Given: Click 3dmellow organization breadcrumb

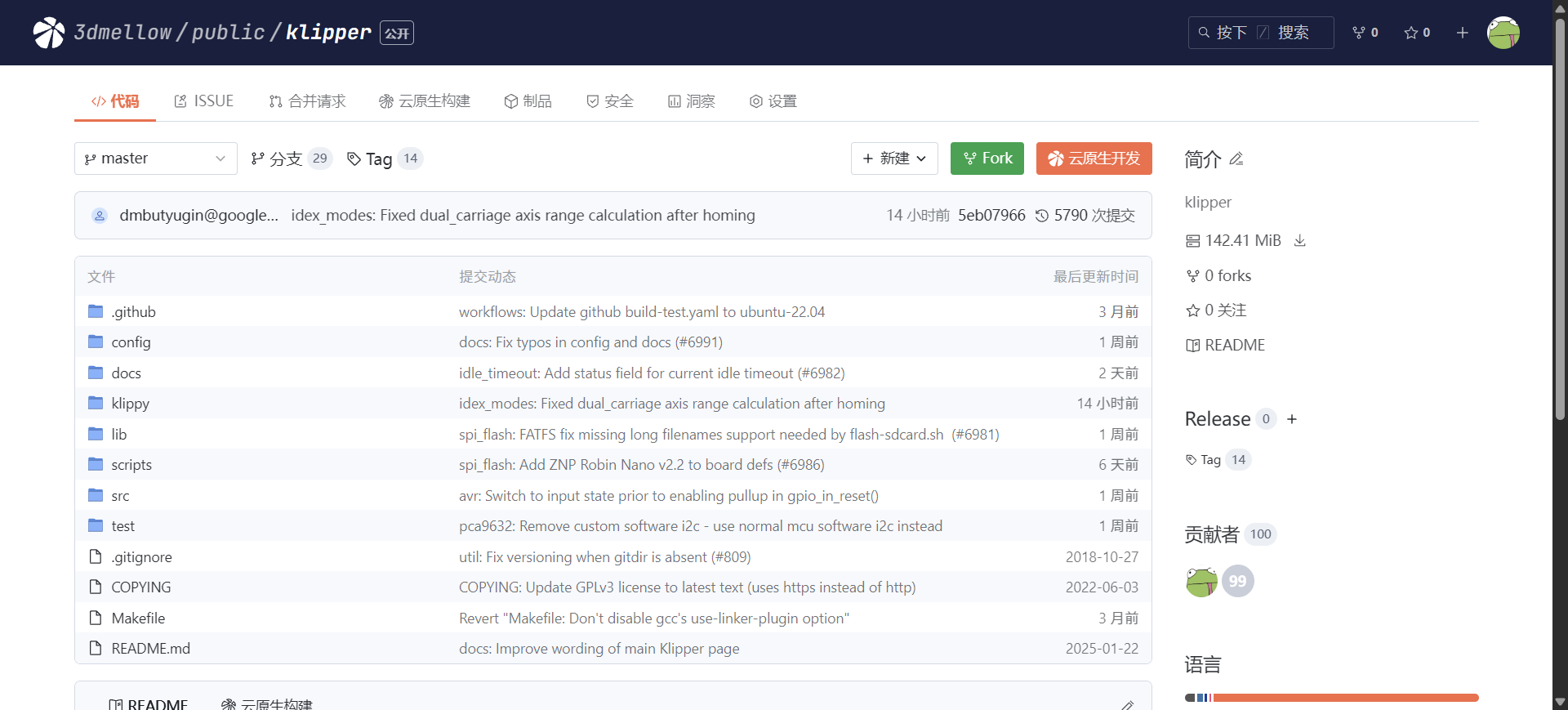Looking at the screenshot, I should (x=122, y=32).
